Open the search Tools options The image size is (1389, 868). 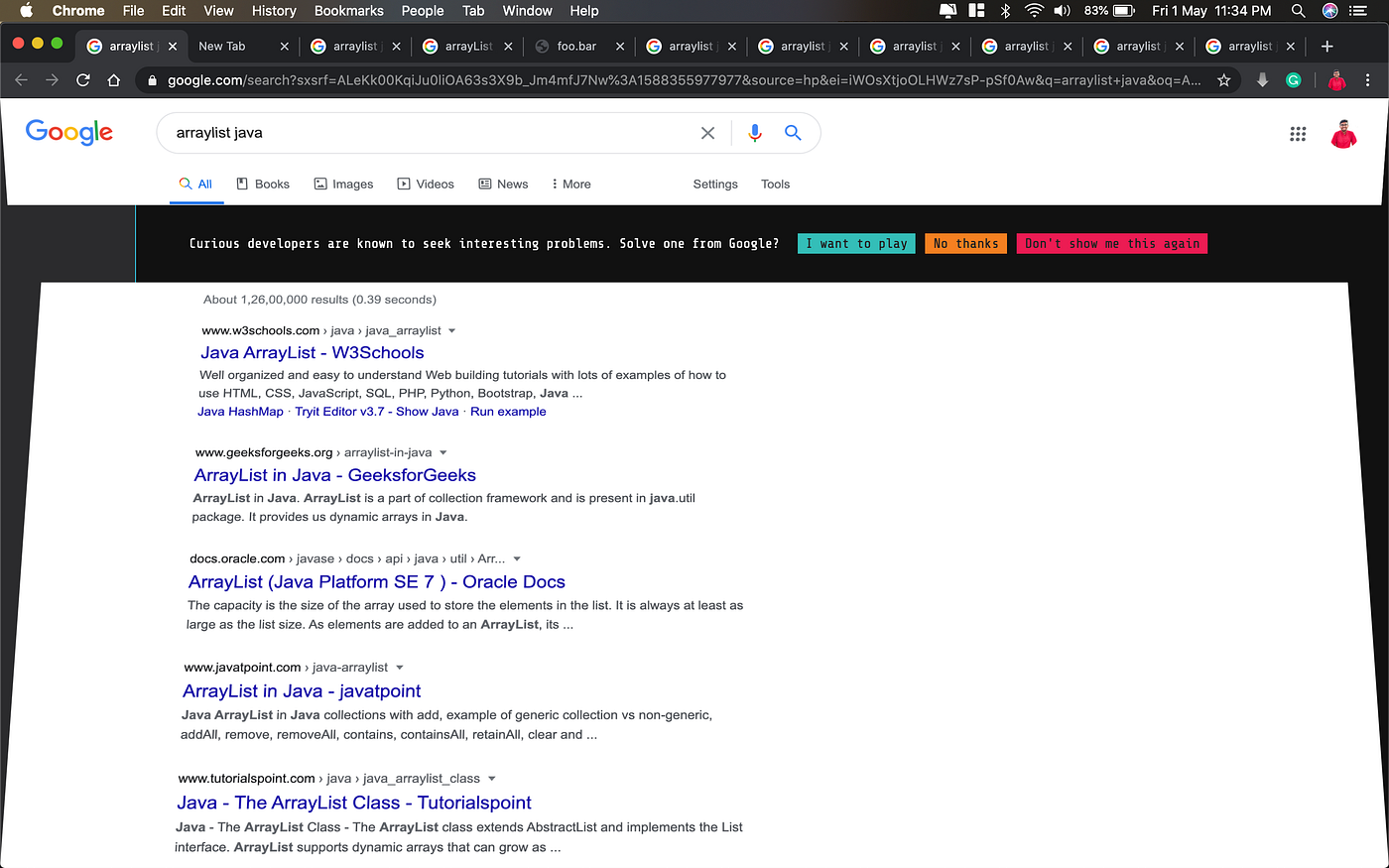pos(776,185)
